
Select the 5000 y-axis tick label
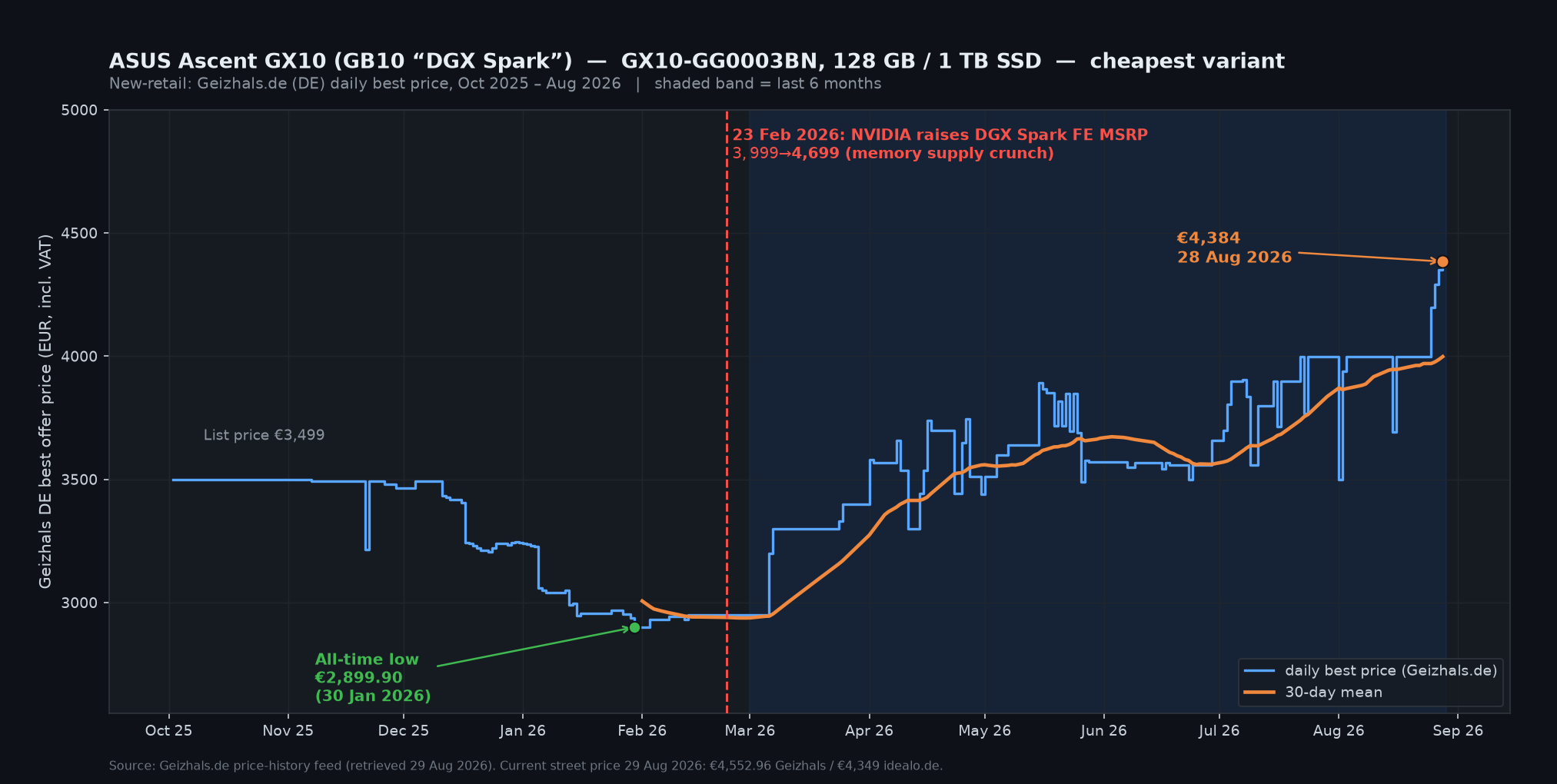pyautogui.click(x=79, y=110)
